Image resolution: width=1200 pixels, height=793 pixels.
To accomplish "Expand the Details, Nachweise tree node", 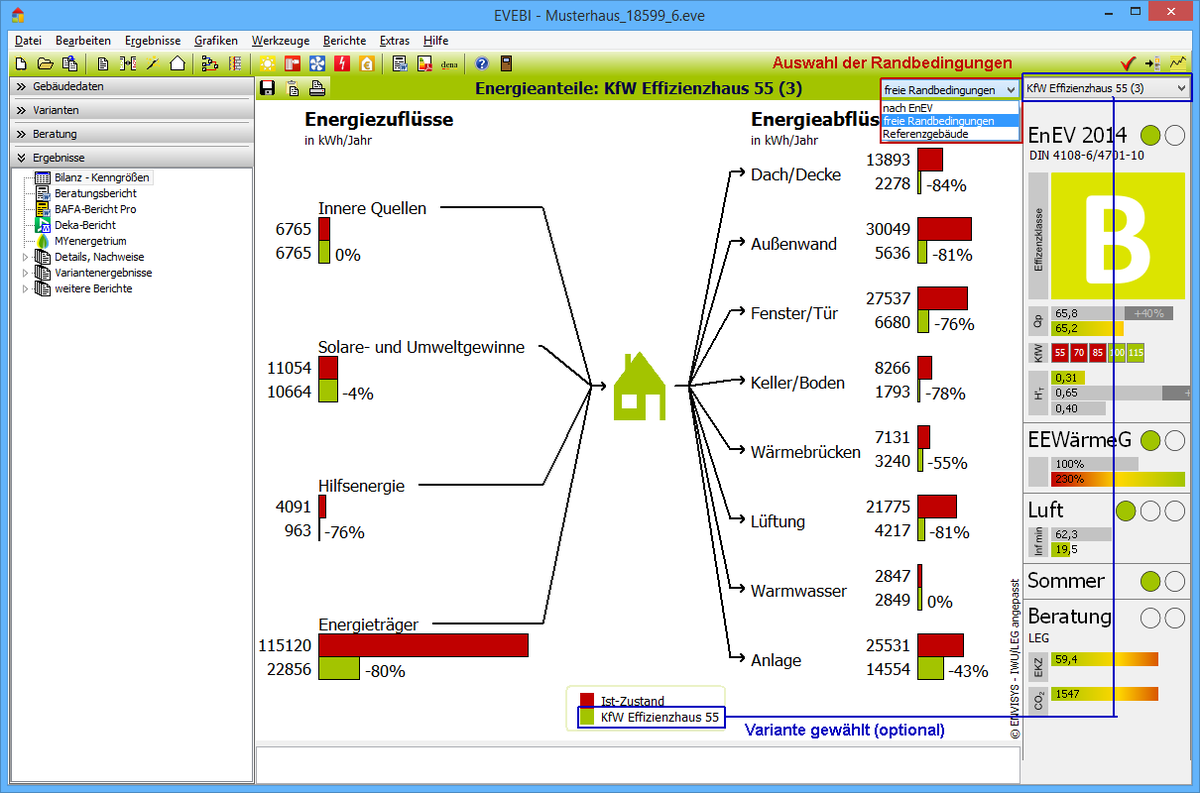I will click(x=25, y=257).
